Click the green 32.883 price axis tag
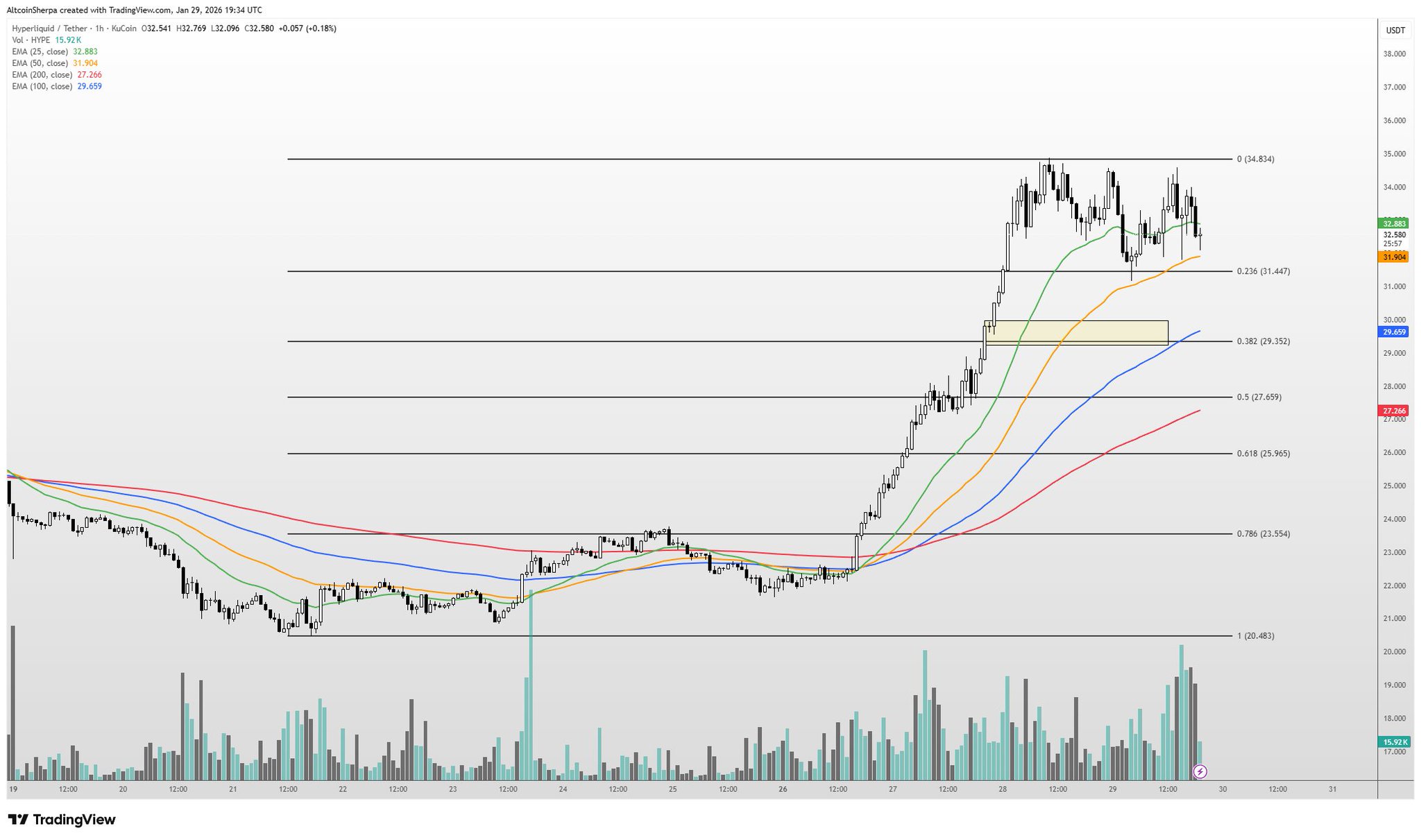 coord(1394,223)
